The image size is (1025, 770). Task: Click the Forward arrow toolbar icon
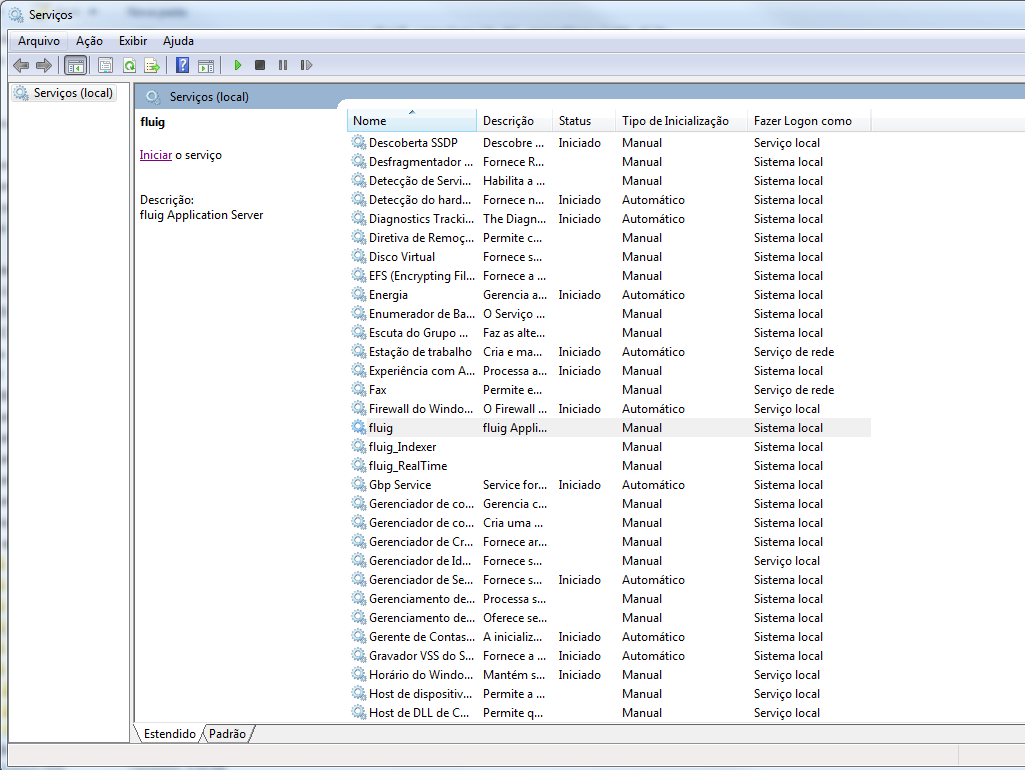[44, 65]
